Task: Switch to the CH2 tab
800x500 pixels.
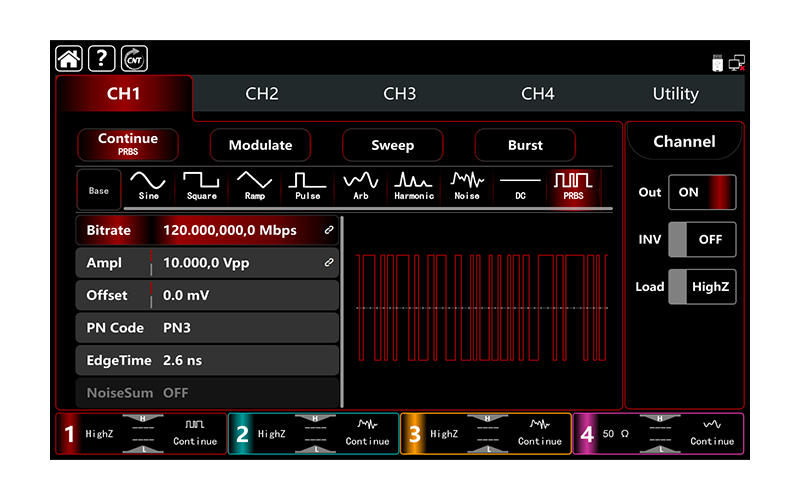Action: click(x=262, y=94)
